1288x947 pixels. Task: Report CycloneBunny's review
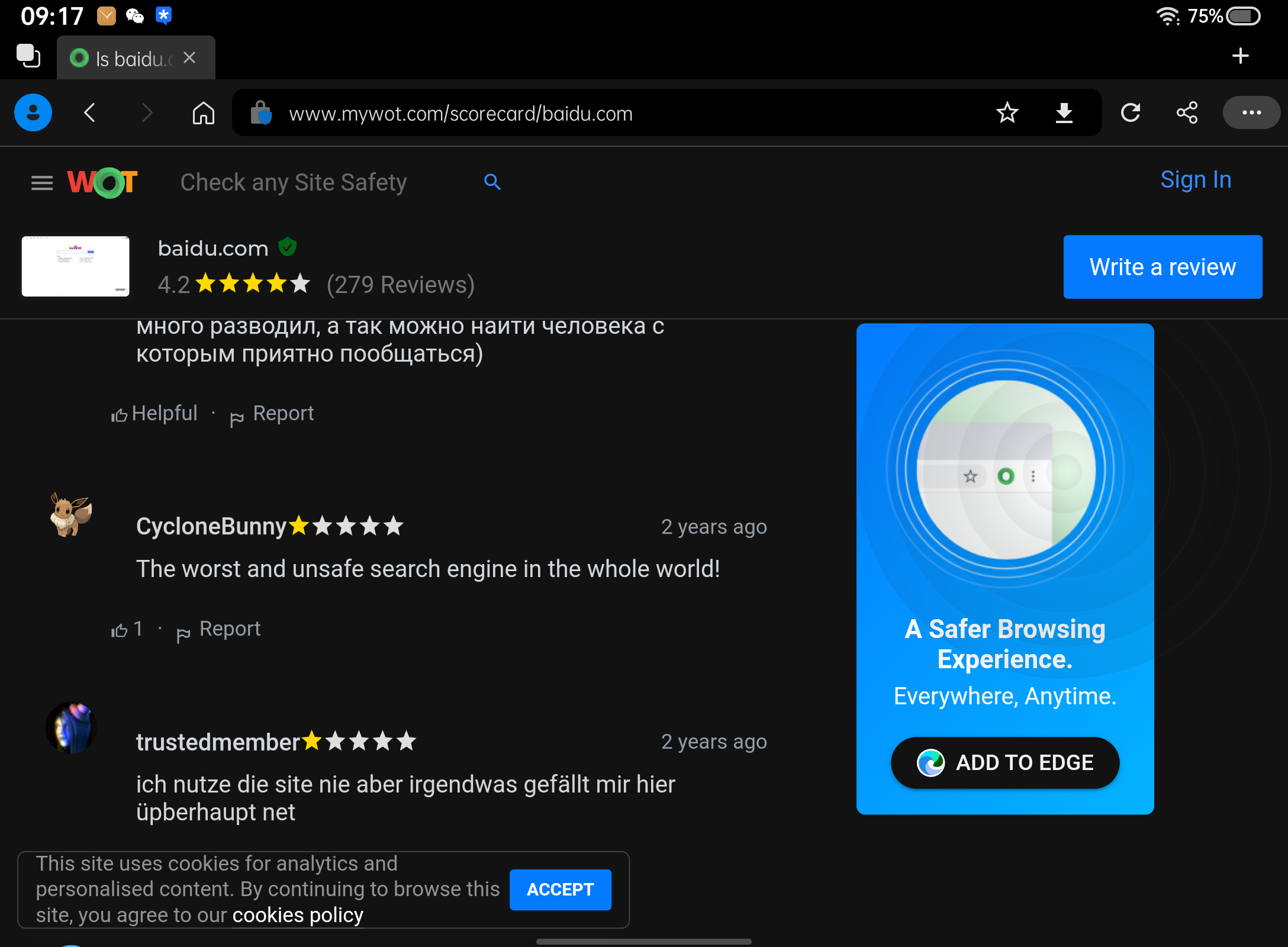coord(218,629)
